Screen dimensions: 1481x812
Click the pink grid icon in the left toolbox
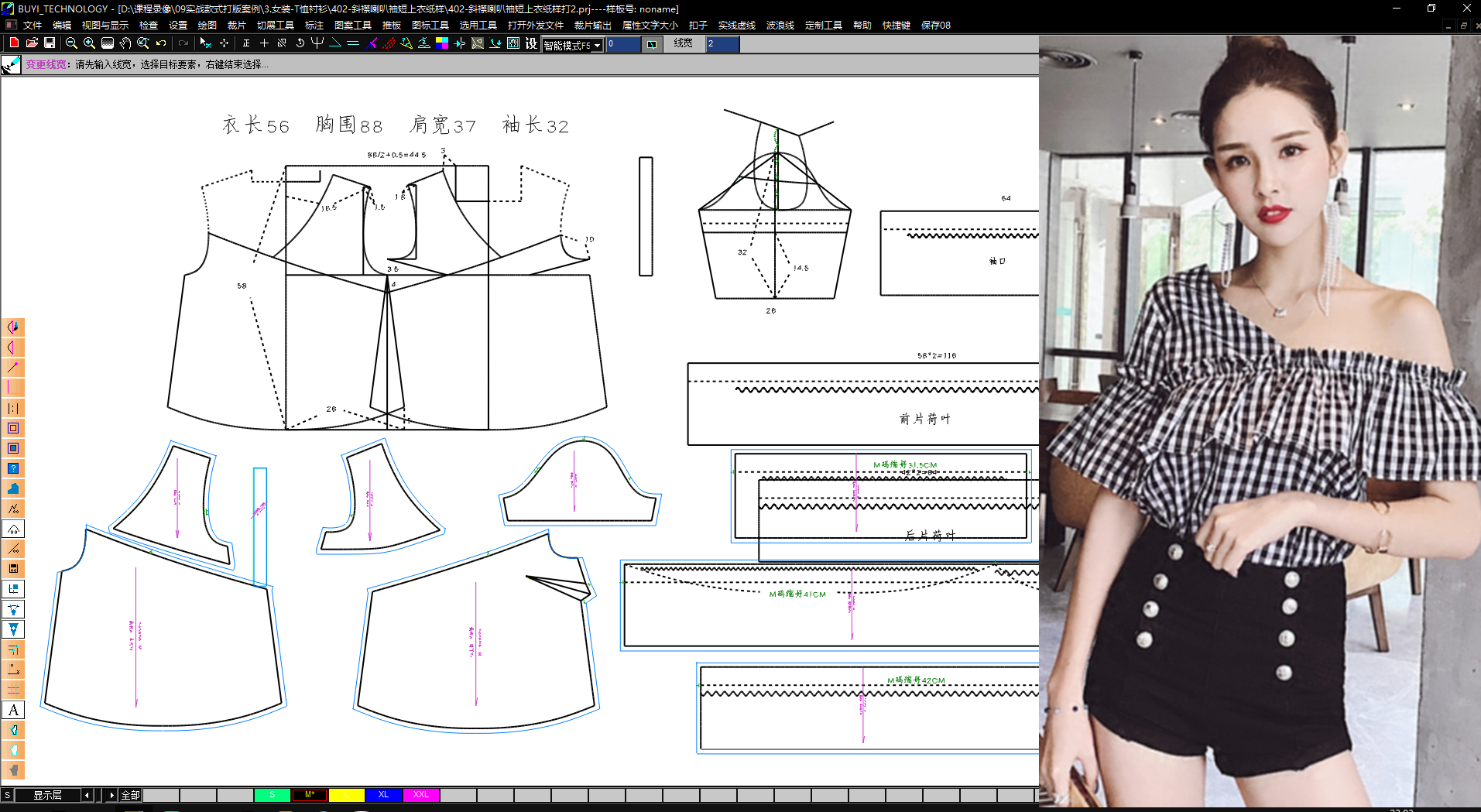tap(13, 690)
